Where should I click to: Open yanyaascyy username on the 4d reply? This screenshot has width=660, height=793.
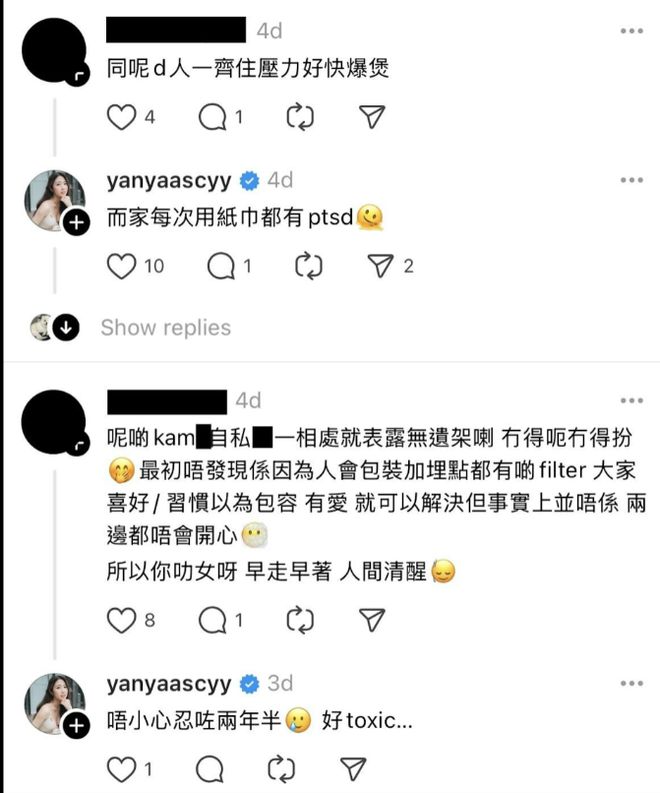click(168, 181)
